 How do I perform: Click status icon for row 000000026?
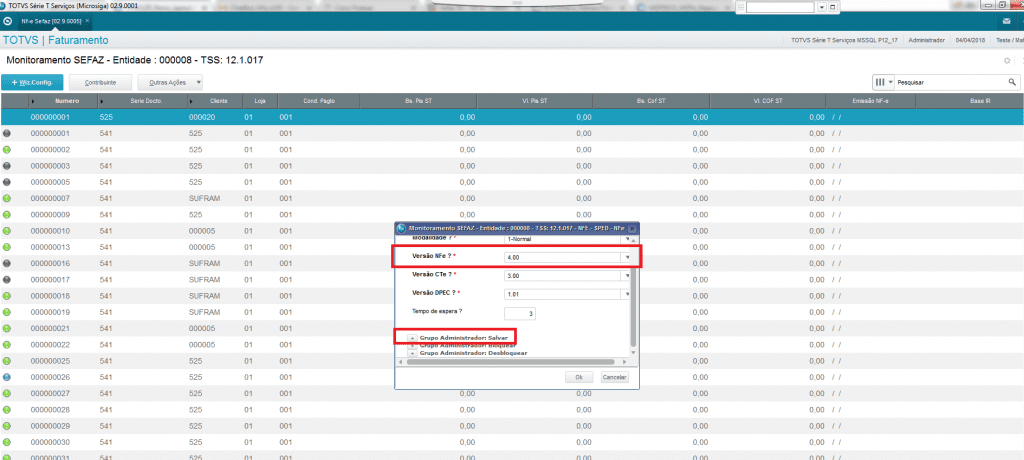pos(7,377)
